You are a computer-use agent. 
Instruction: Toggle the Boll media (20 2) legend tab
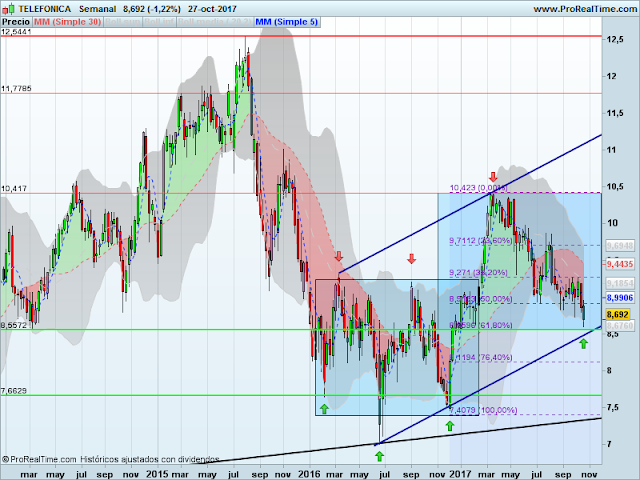[215, 22]
